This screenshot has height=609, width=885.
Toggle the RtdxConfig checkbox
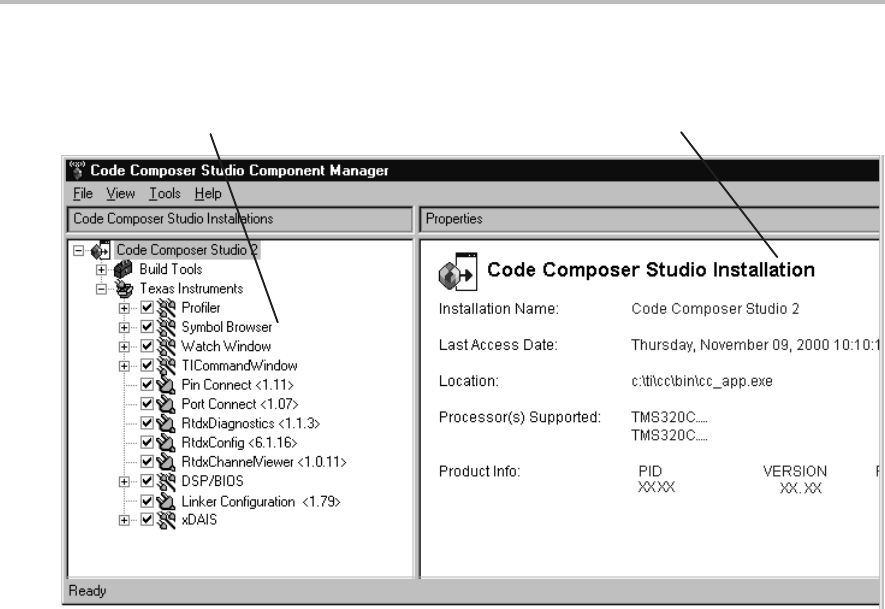[x=147, y=442]
